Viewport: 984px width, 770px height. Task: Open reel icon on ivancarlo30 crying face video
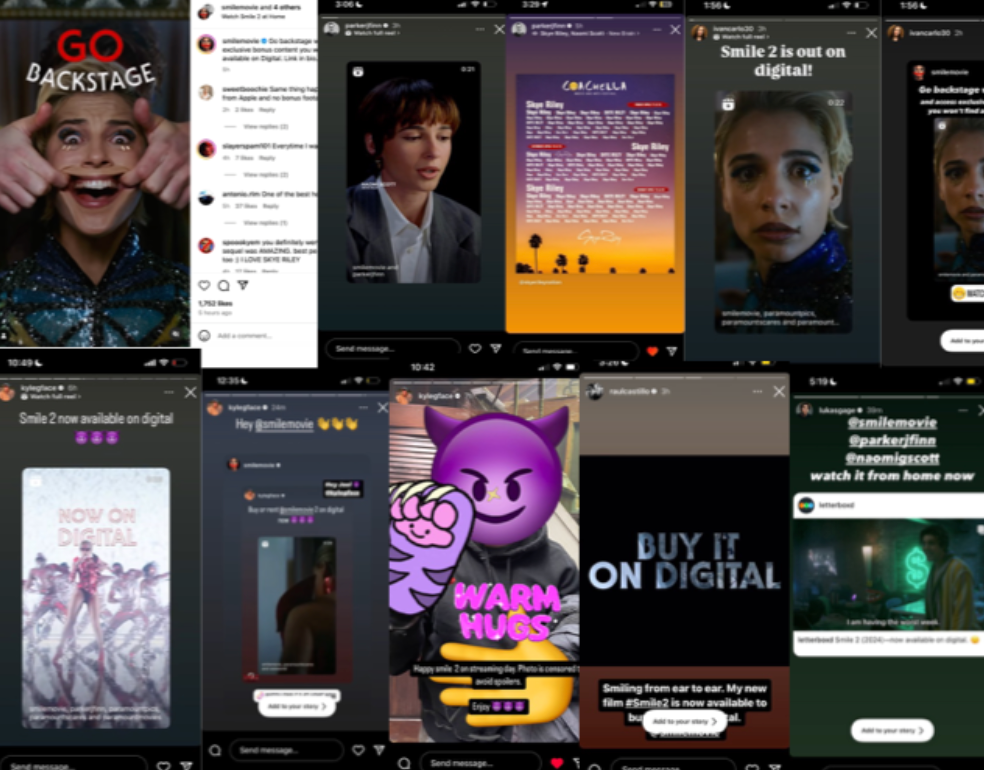point(728,104)
